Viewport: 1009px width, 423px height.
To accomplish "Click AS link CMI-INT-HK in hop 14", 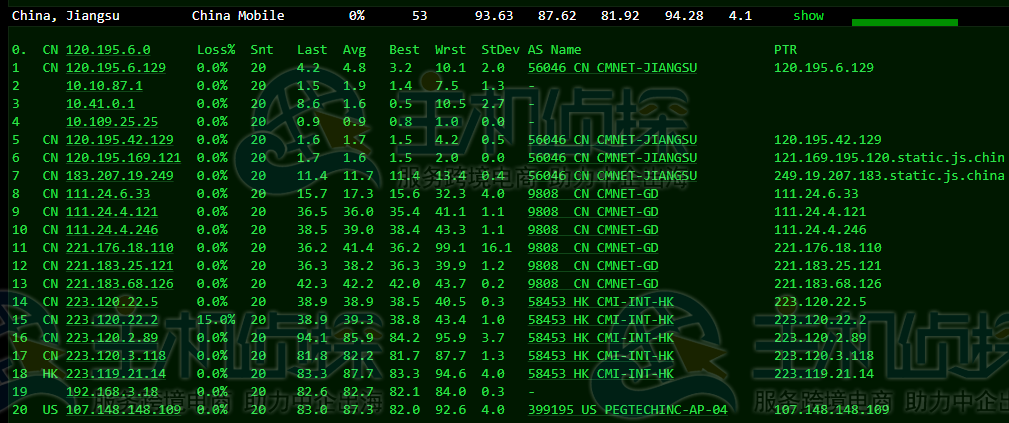I will click(601, 302).
